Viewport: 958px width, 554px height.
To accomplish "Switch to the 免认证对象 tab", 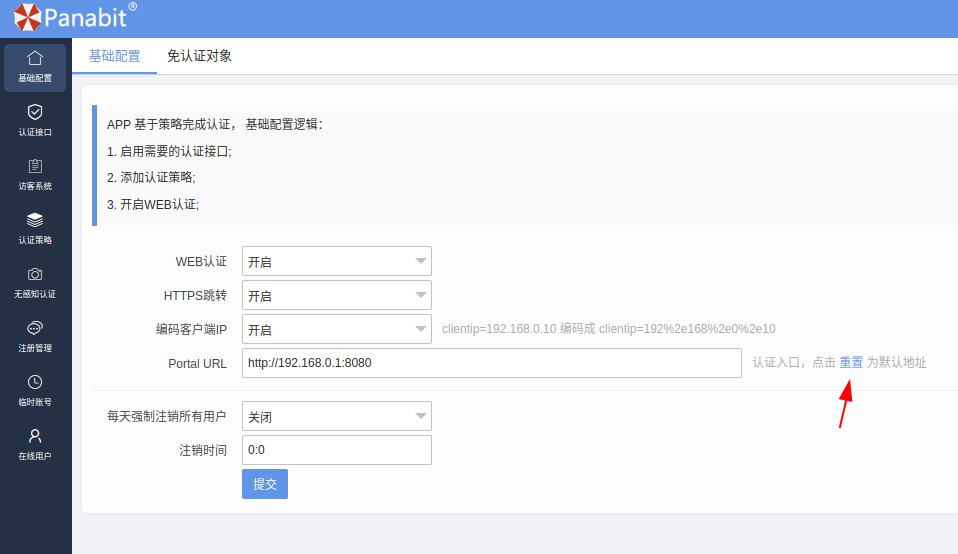I will click(x=199, y=56).
